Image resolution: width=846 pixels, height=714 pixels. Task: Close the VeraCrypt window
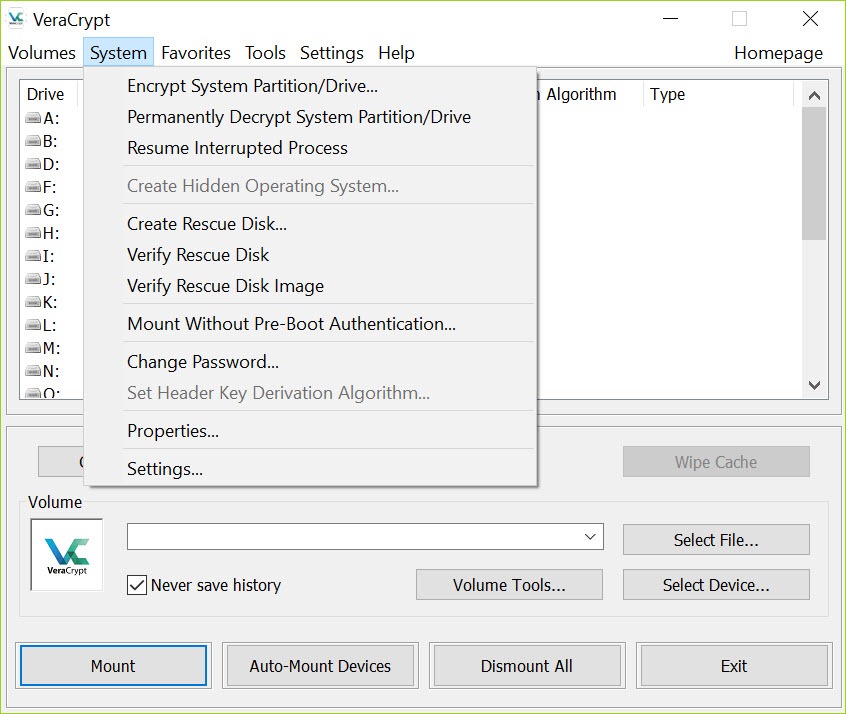[810, 19]
